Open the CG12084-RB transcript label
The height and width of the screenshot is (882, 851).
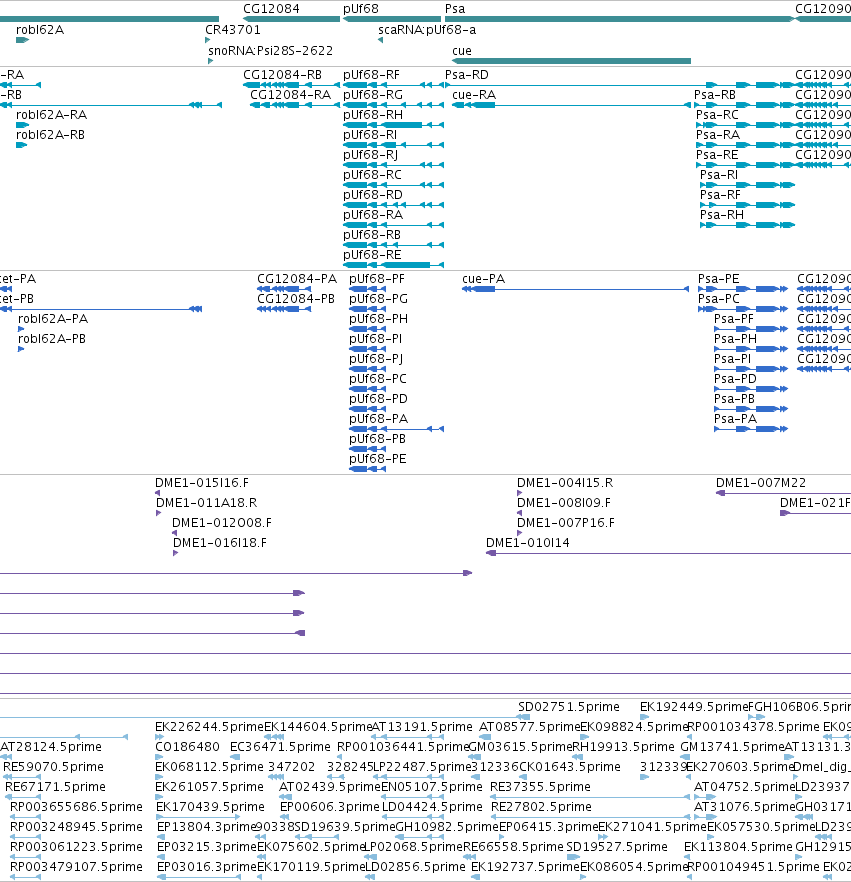(282, 75)
